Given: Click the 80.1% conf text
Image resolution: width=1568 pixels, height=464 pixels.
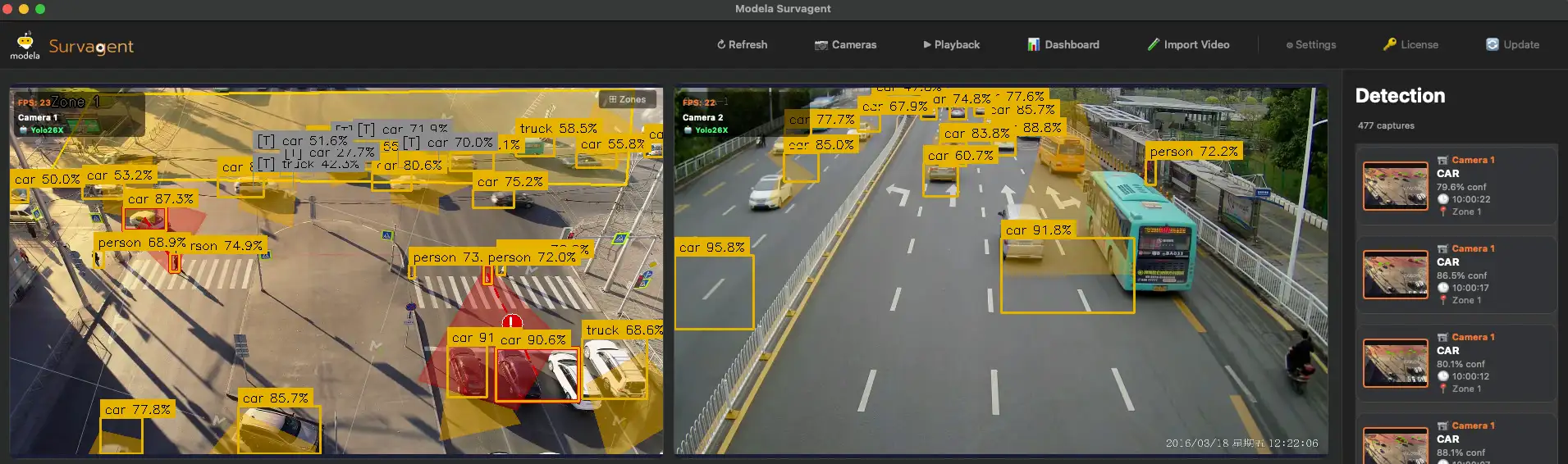Looking at the screenshot, I should tap(1461, 364).
